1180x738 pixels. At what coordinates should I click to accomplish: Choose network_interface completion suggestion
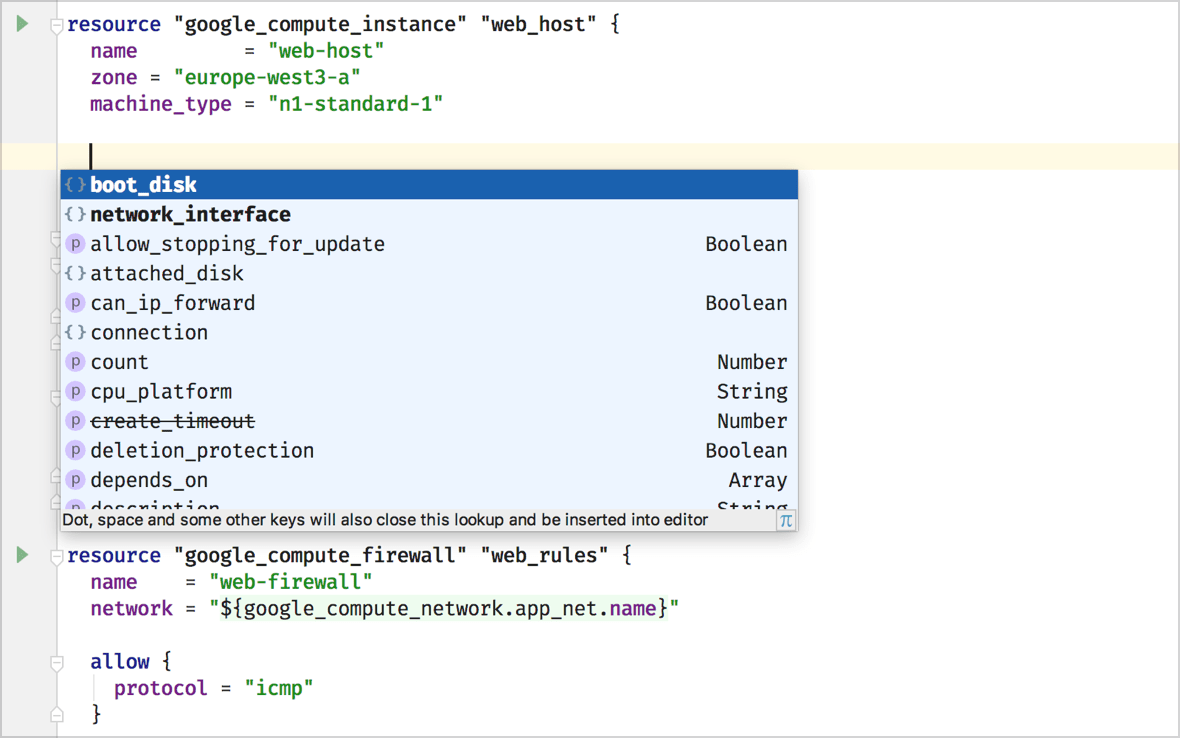(190, 214)
